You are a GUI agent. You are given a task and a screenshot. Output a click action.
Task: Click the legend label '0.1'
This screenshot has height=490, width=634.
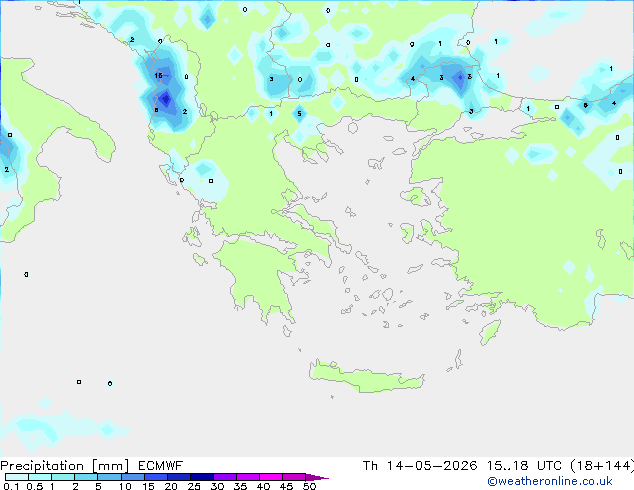[x=11, y=486]
